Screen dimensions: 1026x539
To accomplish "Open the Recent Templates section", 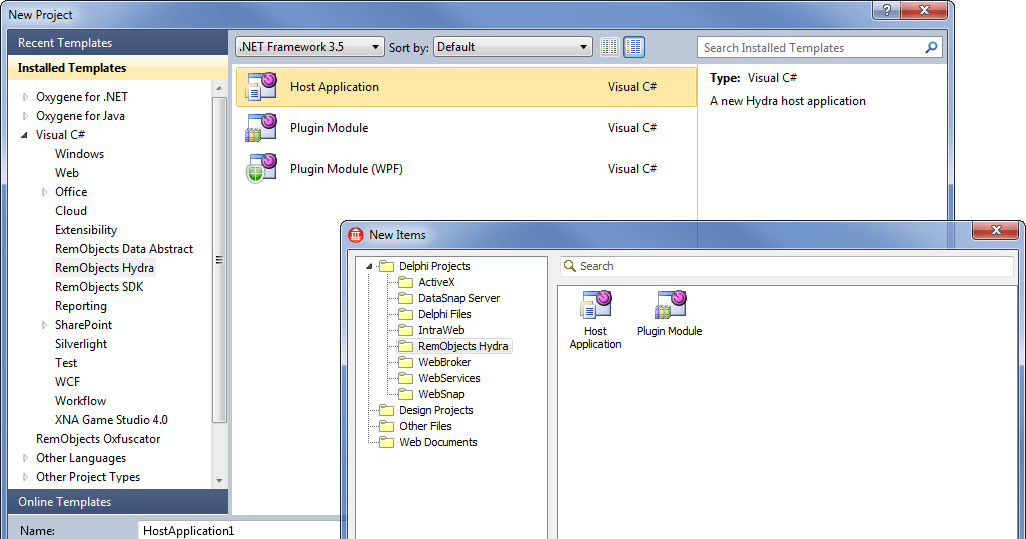I will tap(118, 43).
